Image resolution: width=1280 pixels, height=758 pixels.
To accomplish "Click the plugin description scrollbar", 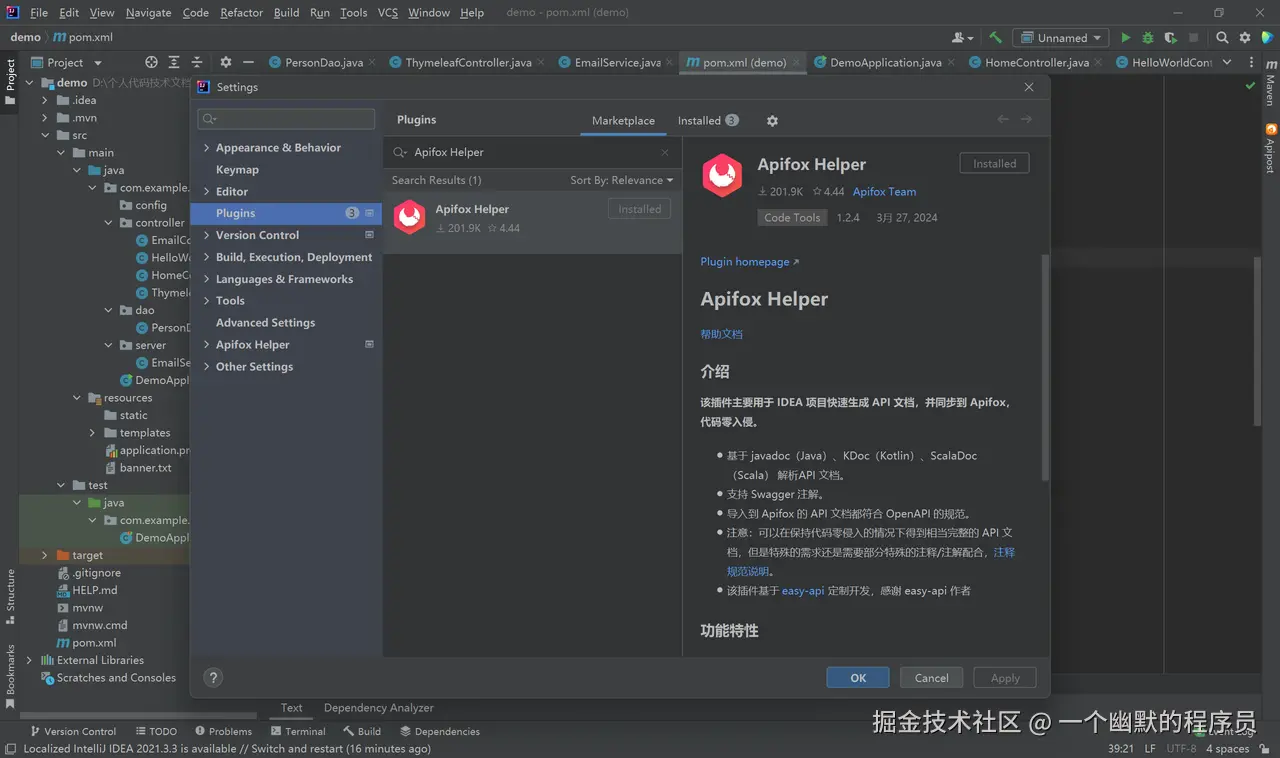I will (1046, 368).
